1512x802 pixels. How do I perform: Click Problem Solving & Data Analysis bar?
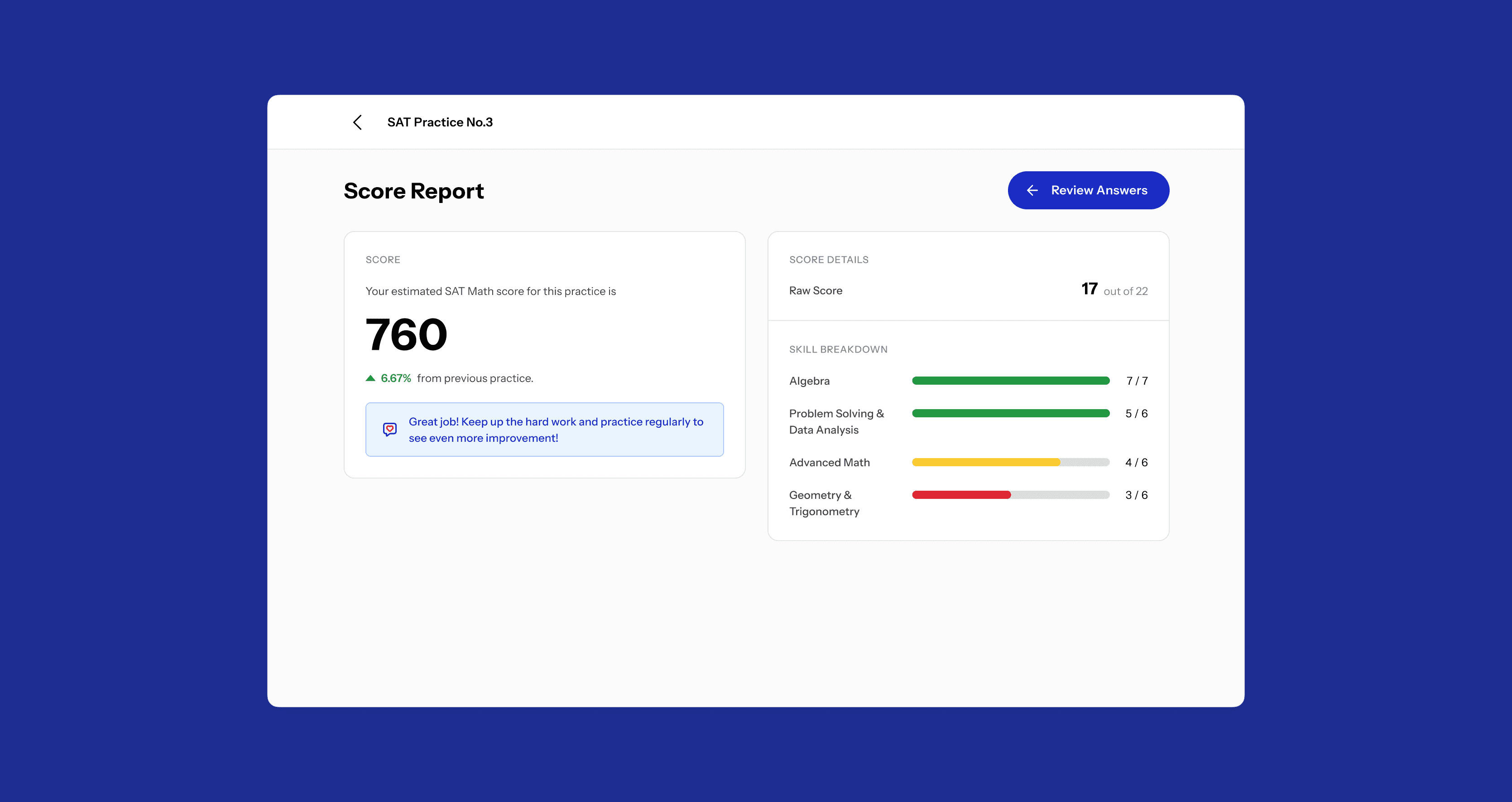tap(1011, 414)
